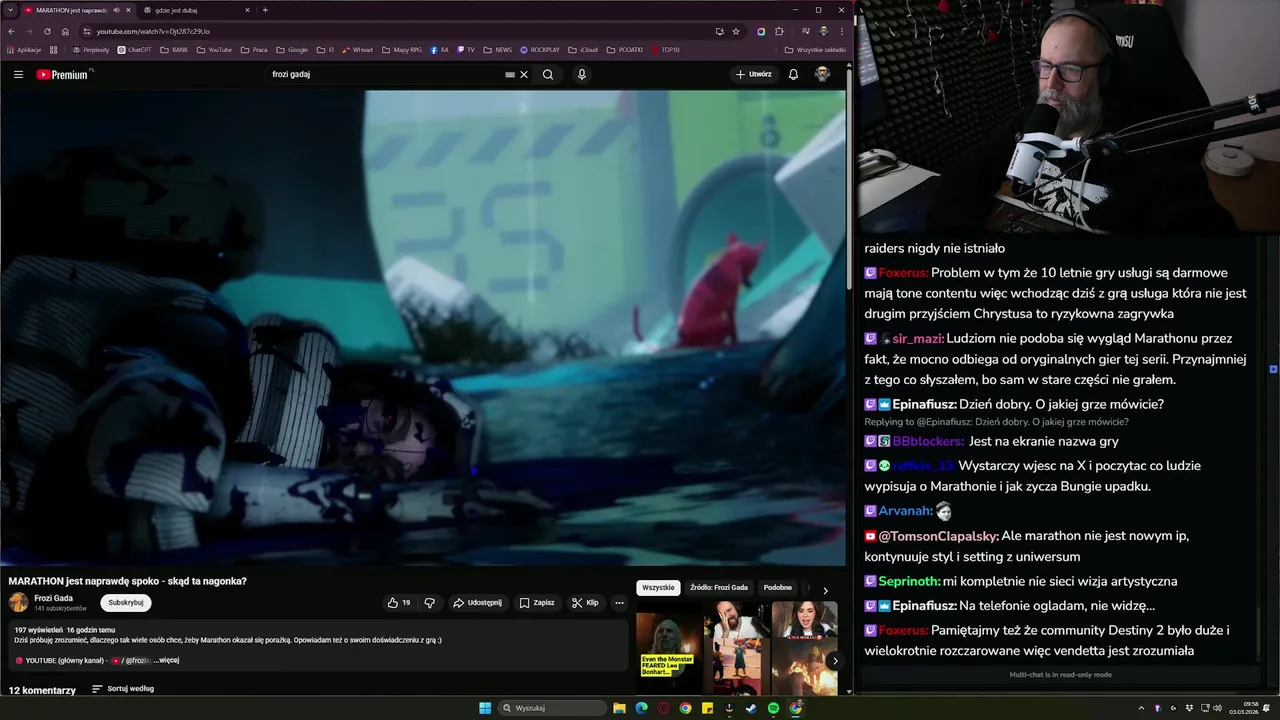Open the NEWS bookmarks folder
The height and width of the screenshot is (720, 1280).
coord(497,50)
